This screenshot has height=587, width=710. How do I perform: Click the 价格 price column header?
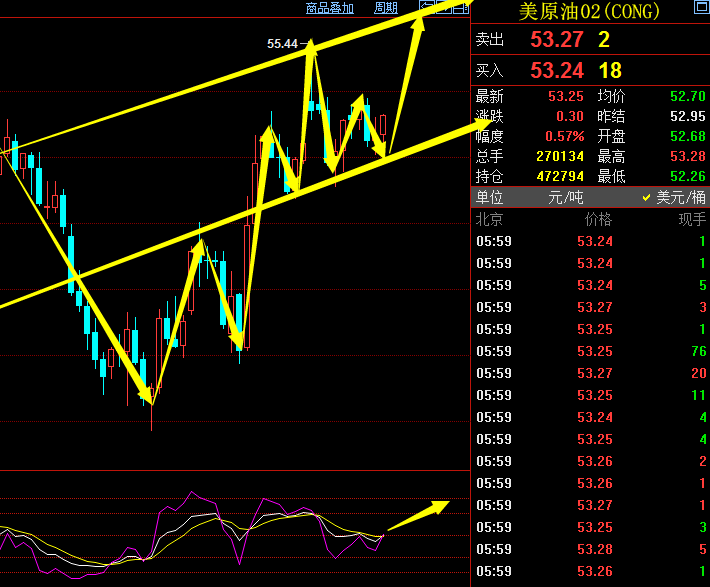point(597,219)
